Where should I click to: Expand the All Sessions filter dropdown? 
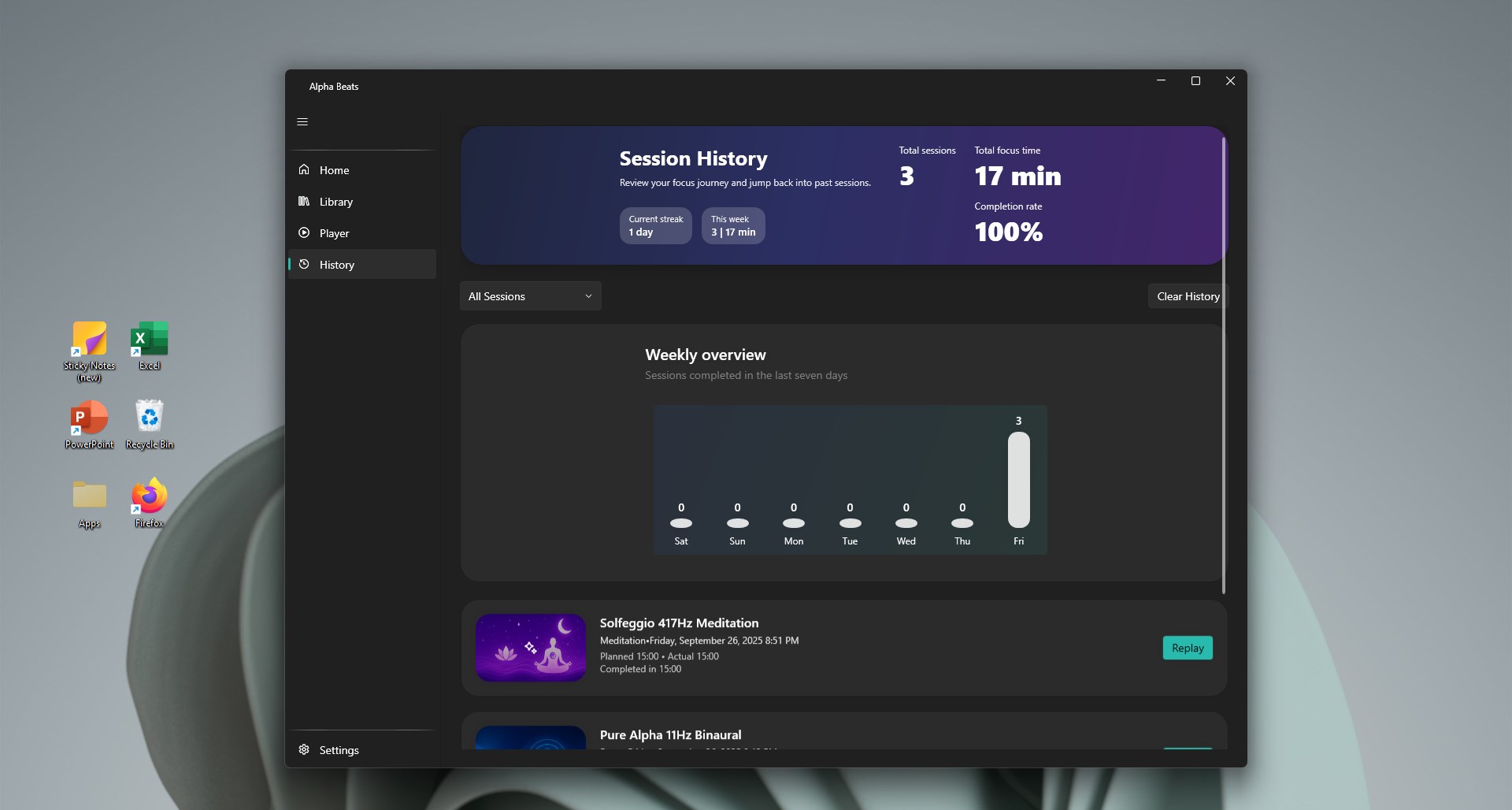pyautogui.click(x=531, y=296)
